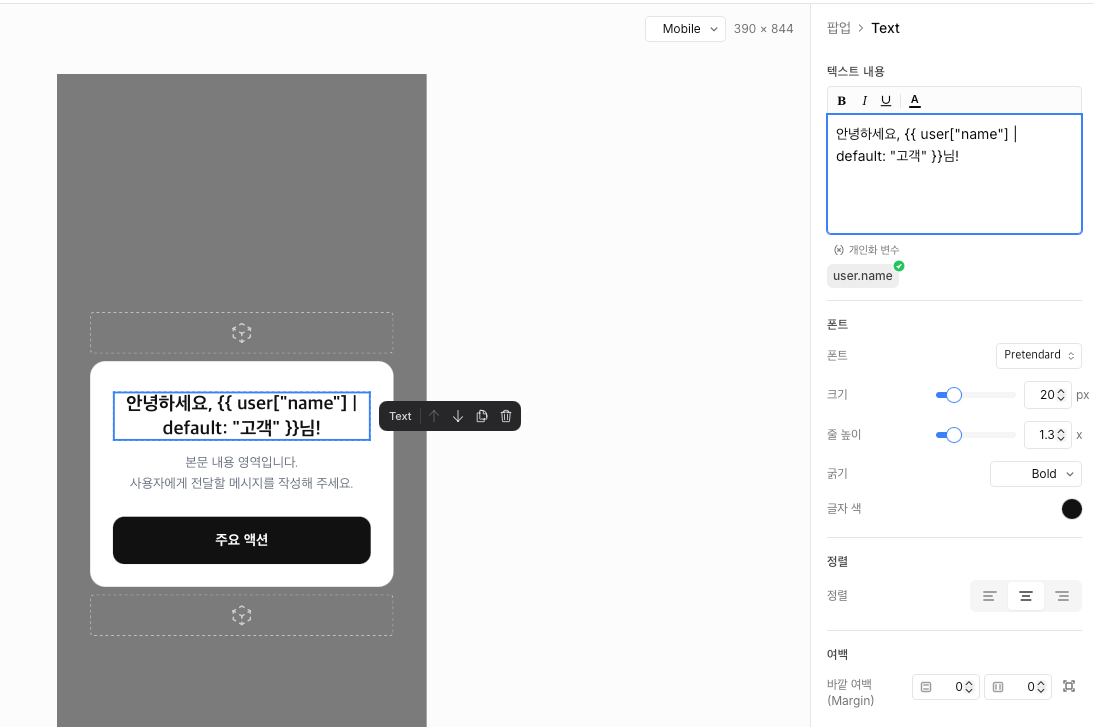Go to 팝업 in the breadcrumb
Image resolution: width=1094 pixels, height=727 pixels.
pos(839,28)
